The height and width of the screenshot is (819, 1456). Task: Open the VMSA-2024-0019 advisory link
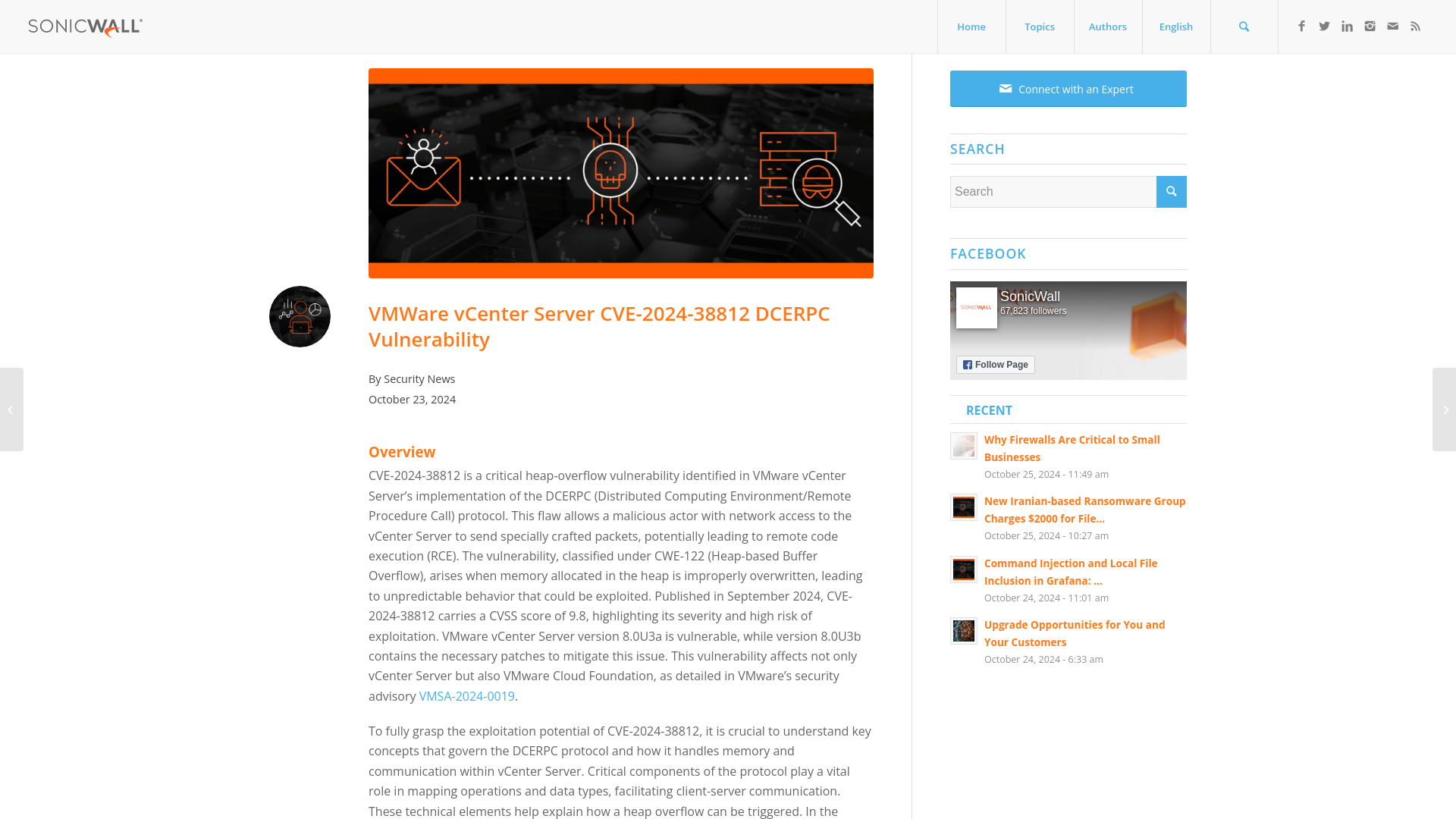(466, 696)
